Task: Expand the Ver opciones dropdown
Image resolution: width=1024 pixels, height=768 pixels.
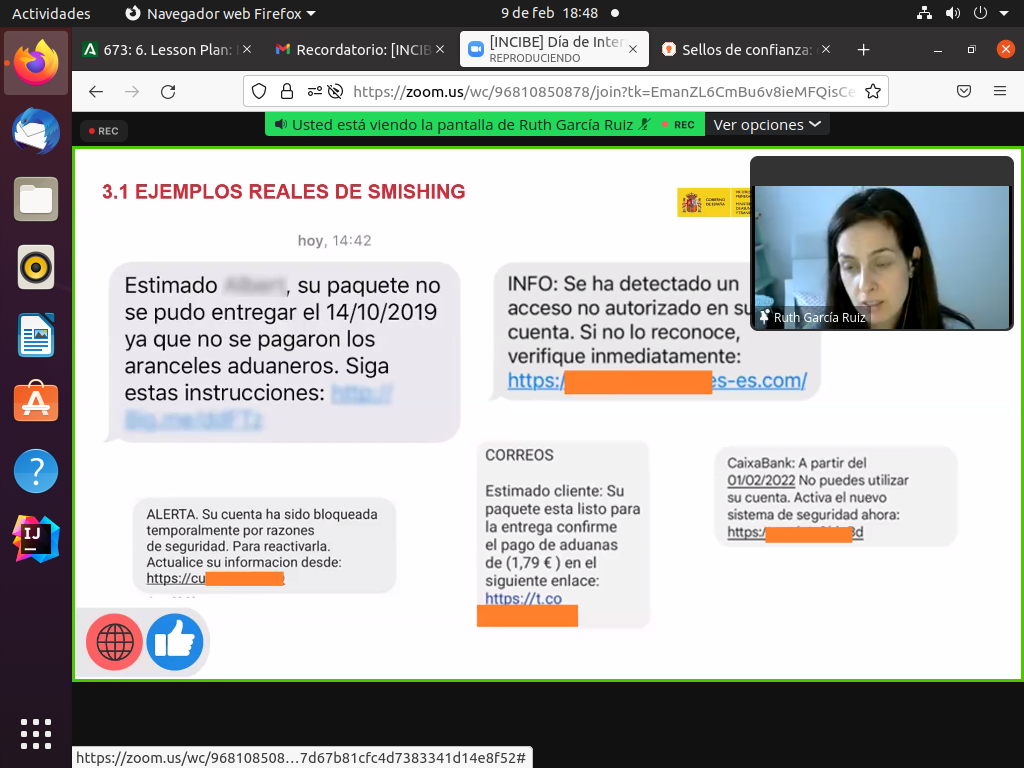Action: (x=767, y=124)
